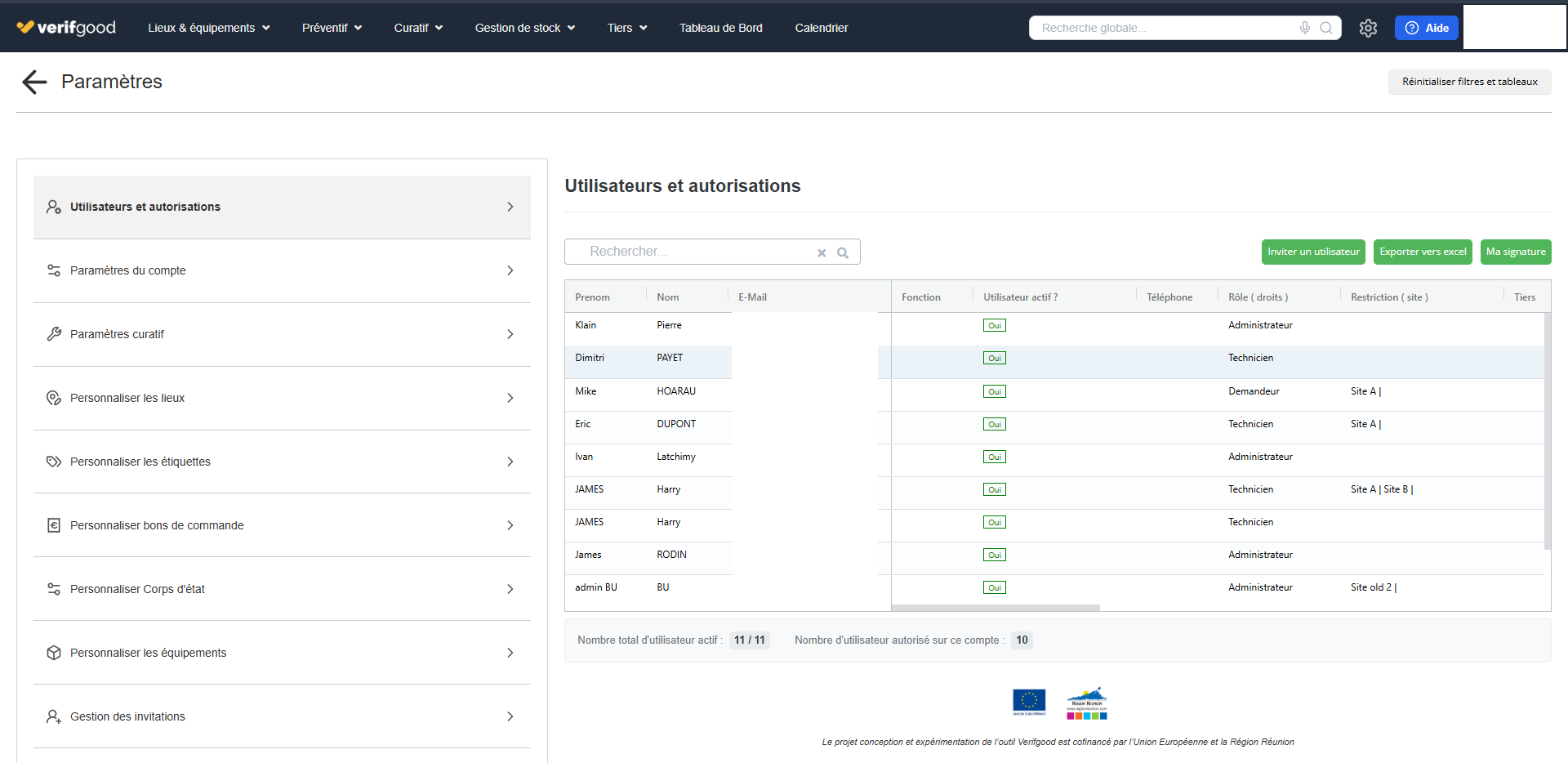The width and height of the screenshot is (1568, 763).
Task: Expand the Lieux & équipements menu
Action: tap(208, 28)
